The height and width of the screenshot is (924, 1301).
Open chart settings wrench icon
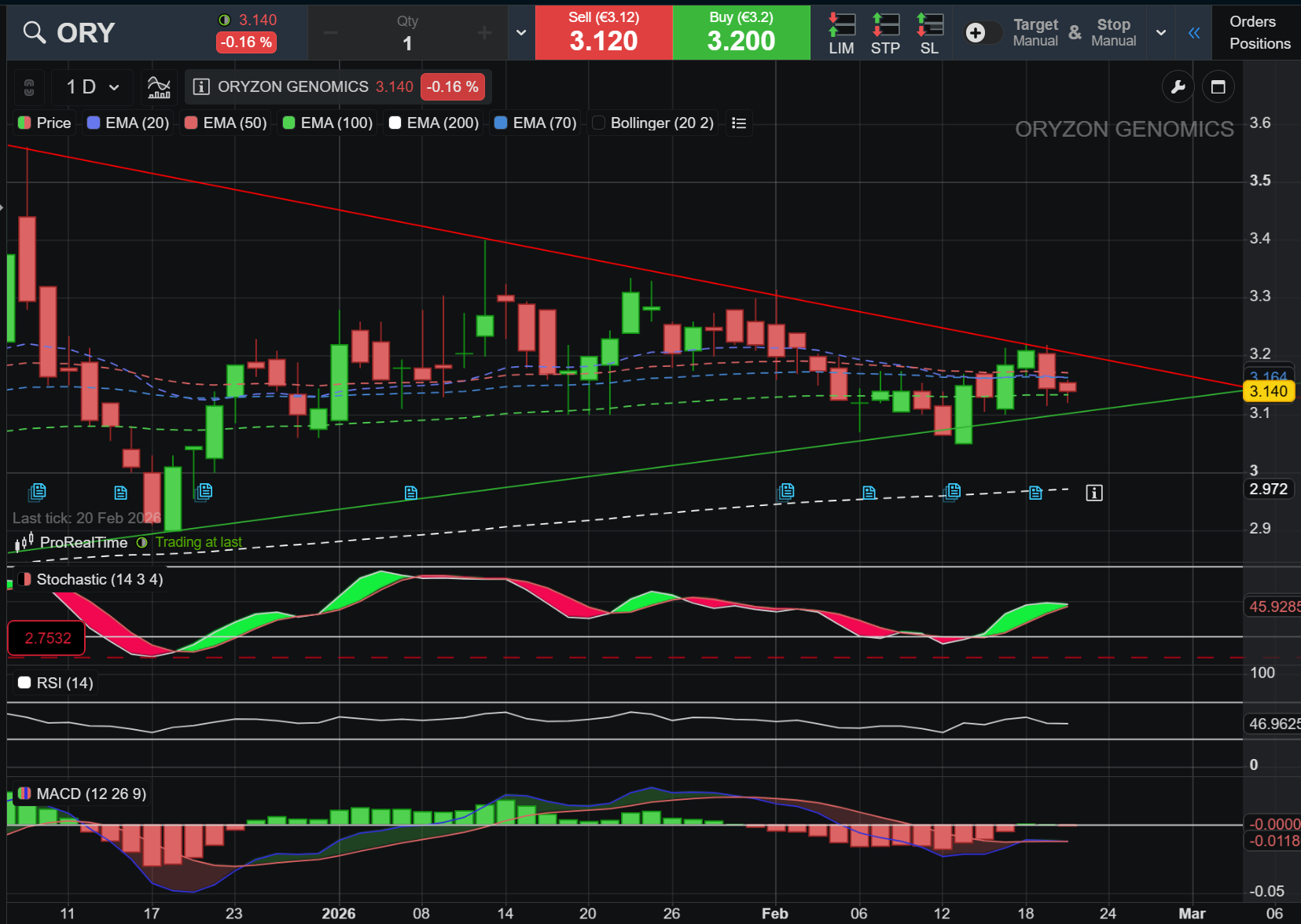(1178, 87)
